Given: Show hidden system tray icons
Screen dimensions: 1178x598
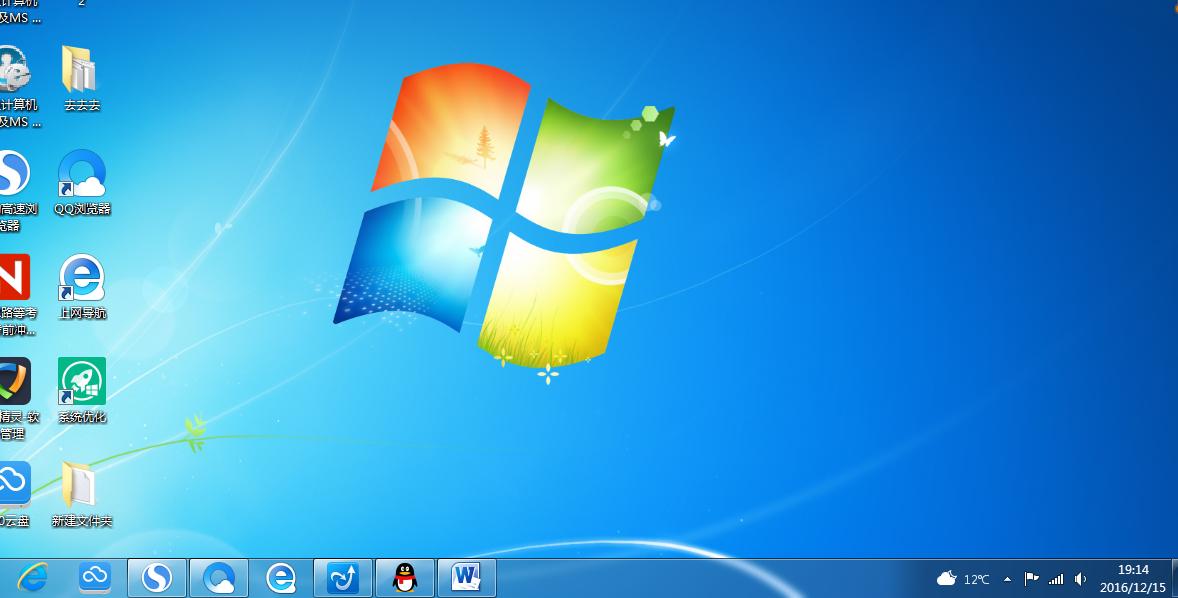Looking at the screenshot, I should tap(1007, 579).
